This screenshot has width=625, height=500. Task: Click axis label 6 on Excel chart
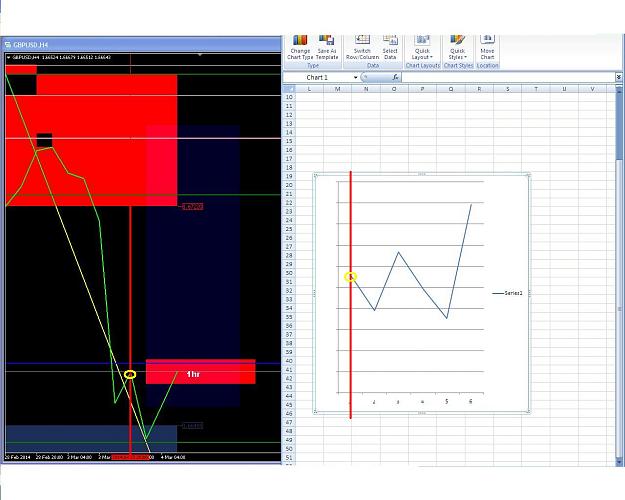tap(471, 402)
